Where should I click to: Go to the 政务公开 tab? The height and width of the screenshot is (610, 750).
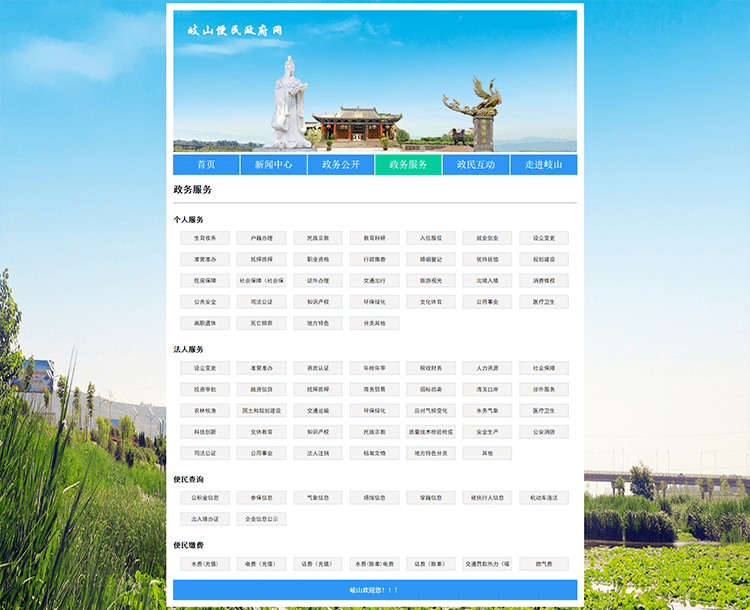(341, 165)
